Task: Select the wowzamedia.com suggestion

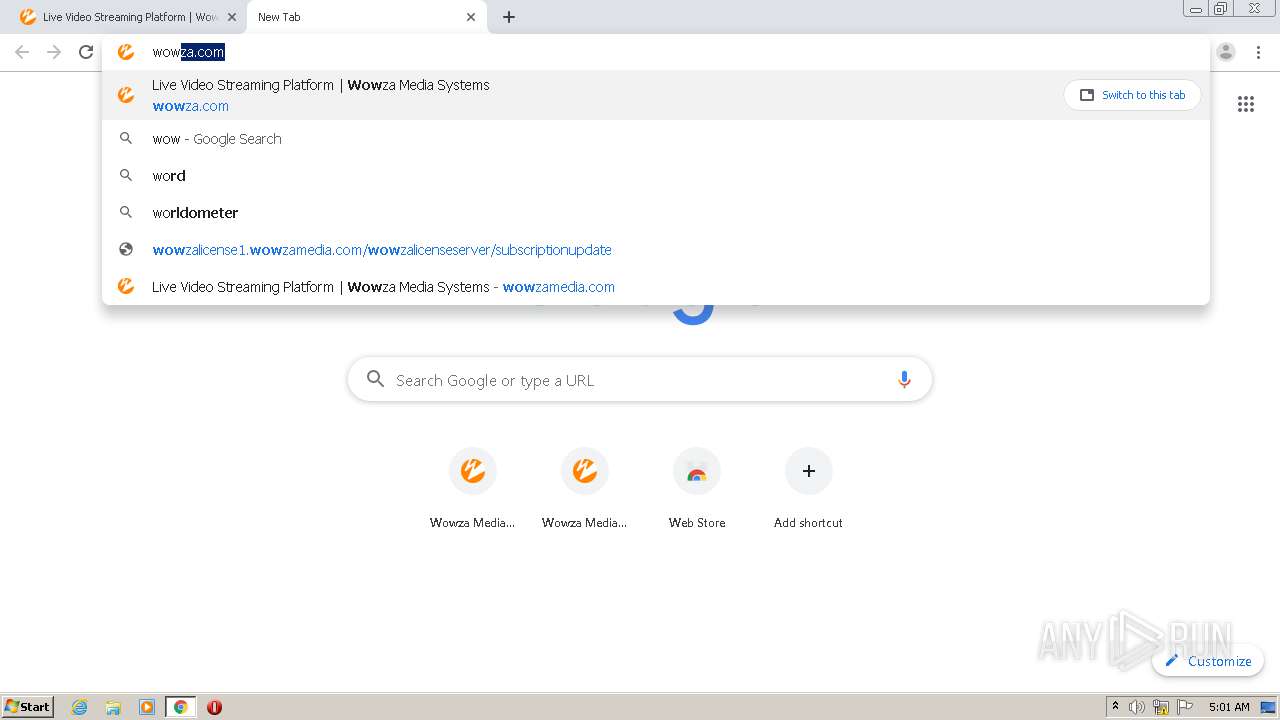Action: point(656,287)
